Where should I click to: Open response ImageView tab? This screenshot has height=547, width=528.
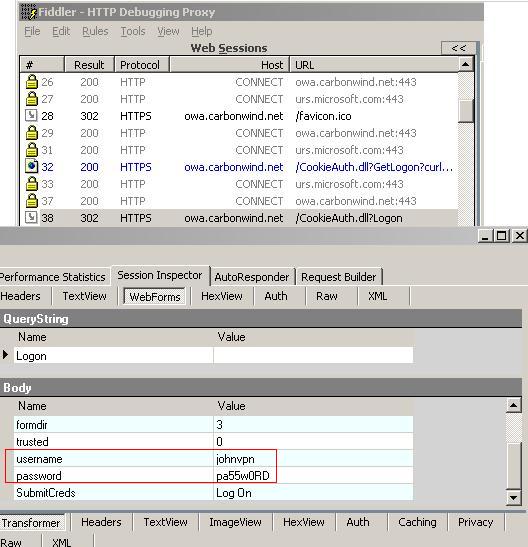click(235, 522)
